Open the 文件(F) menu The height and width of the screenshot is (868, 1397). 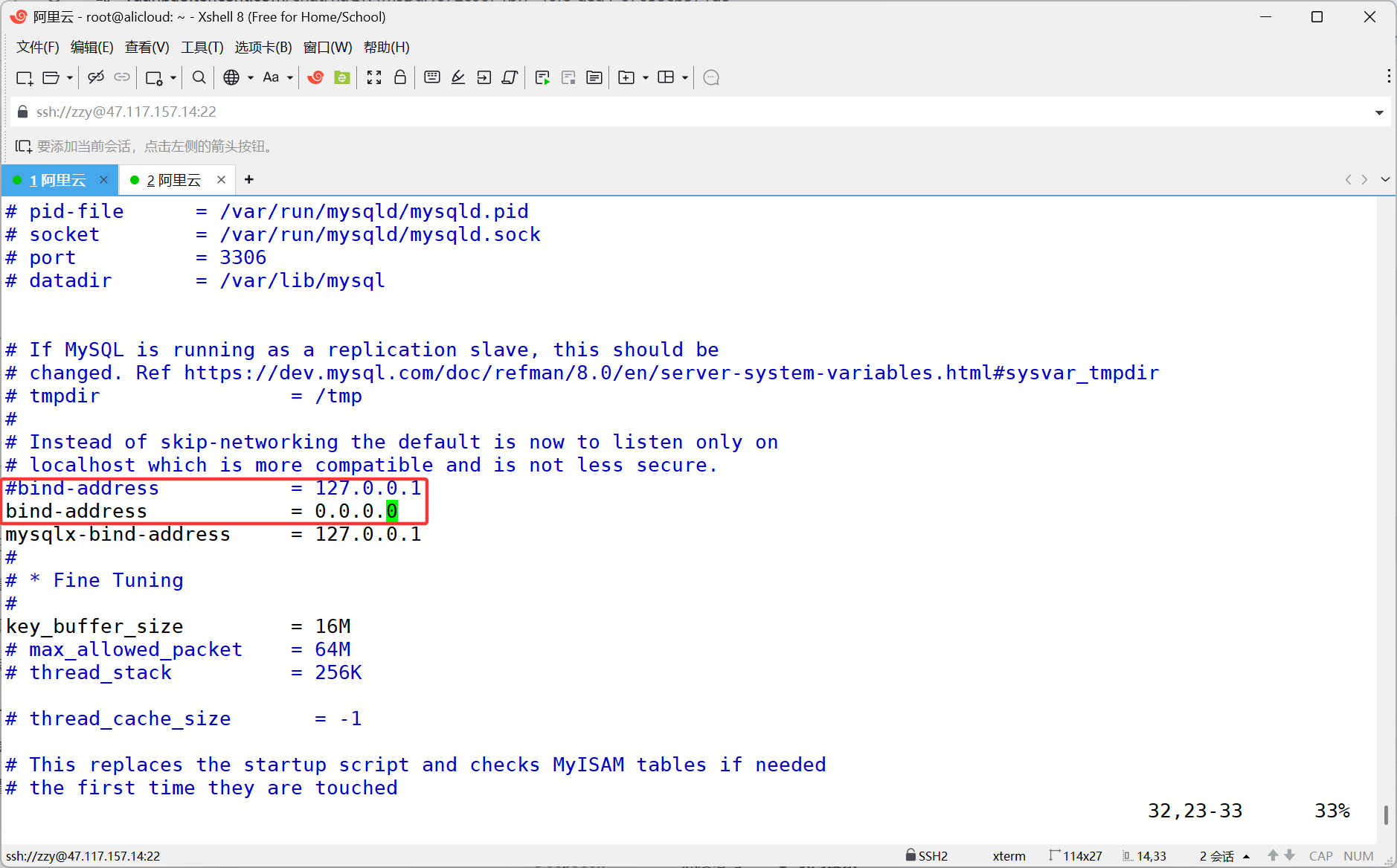tap(37, 47)
